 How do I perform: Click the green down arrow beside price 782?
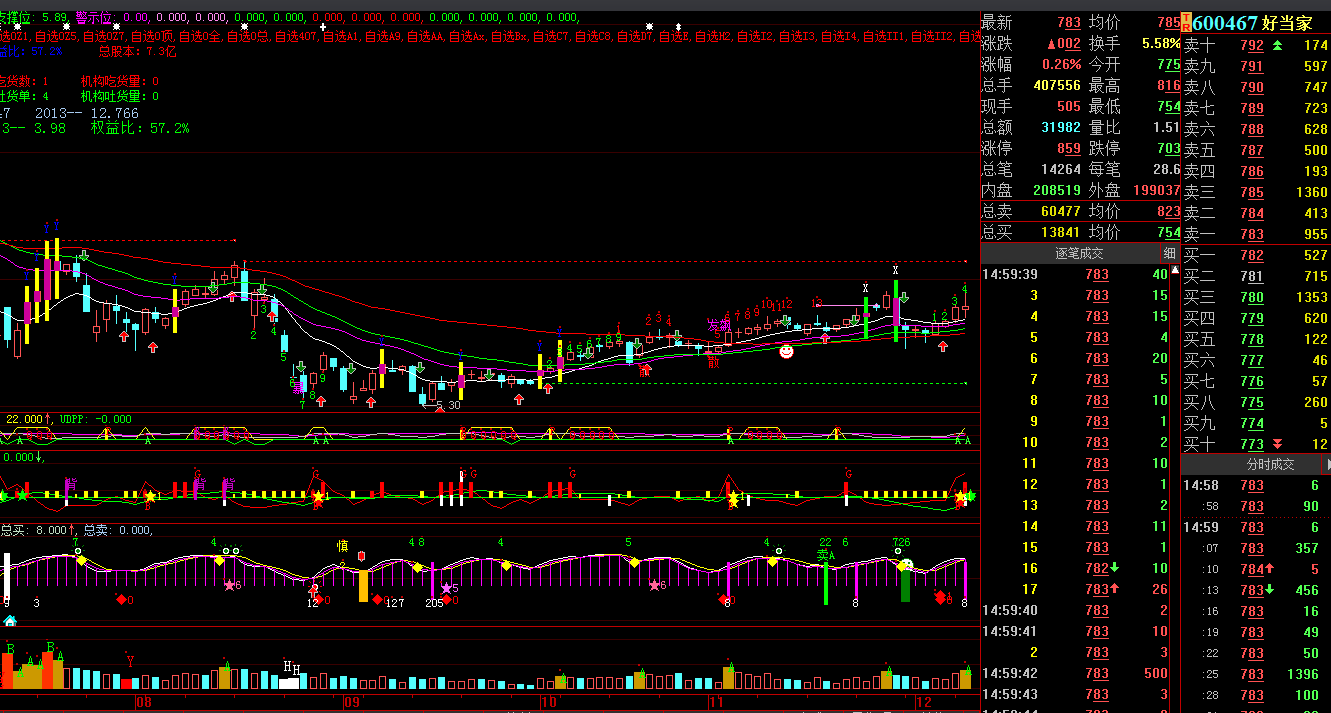click(1114, 568)
